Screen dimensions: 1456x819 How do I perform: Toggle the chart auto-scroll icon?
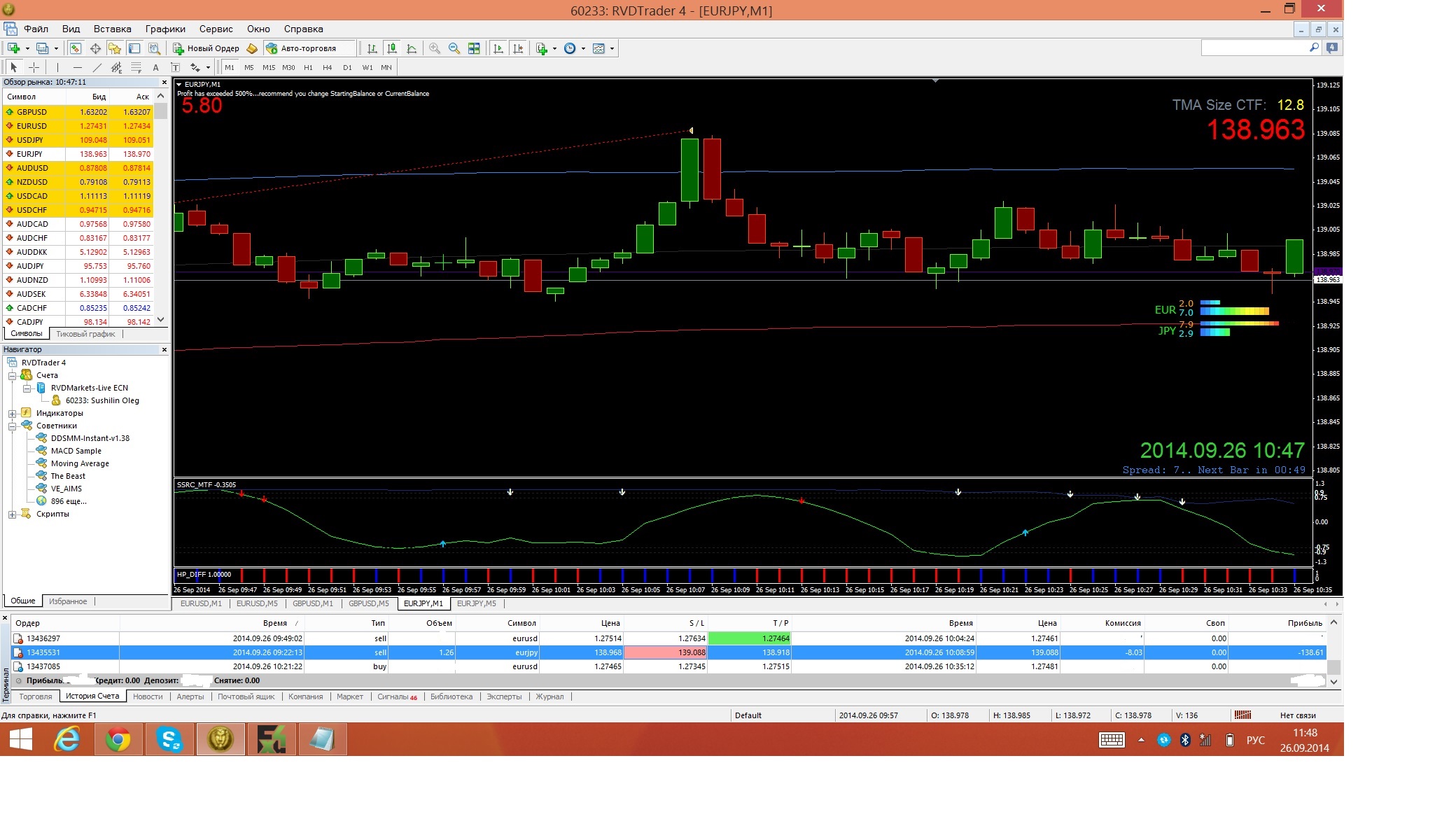click(498, 48)
